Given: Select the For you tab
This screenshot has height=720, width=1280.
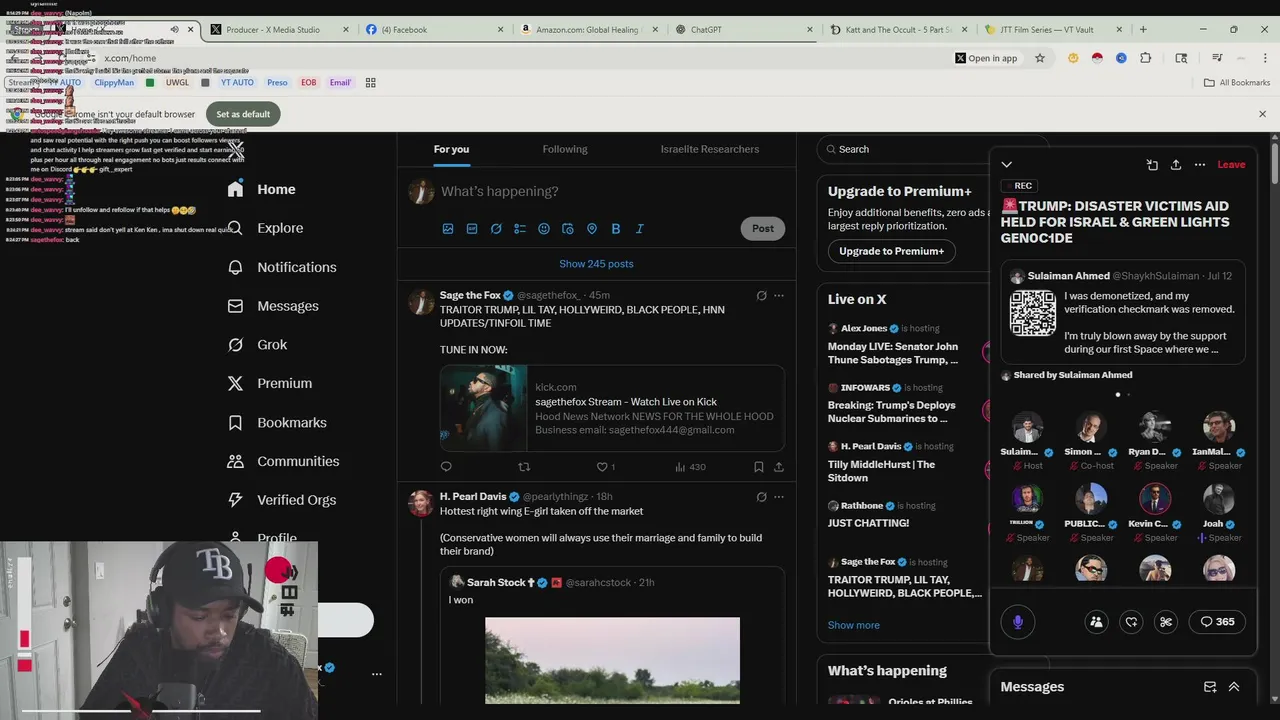Looking at the screenshot, I should tap(451, 149).
